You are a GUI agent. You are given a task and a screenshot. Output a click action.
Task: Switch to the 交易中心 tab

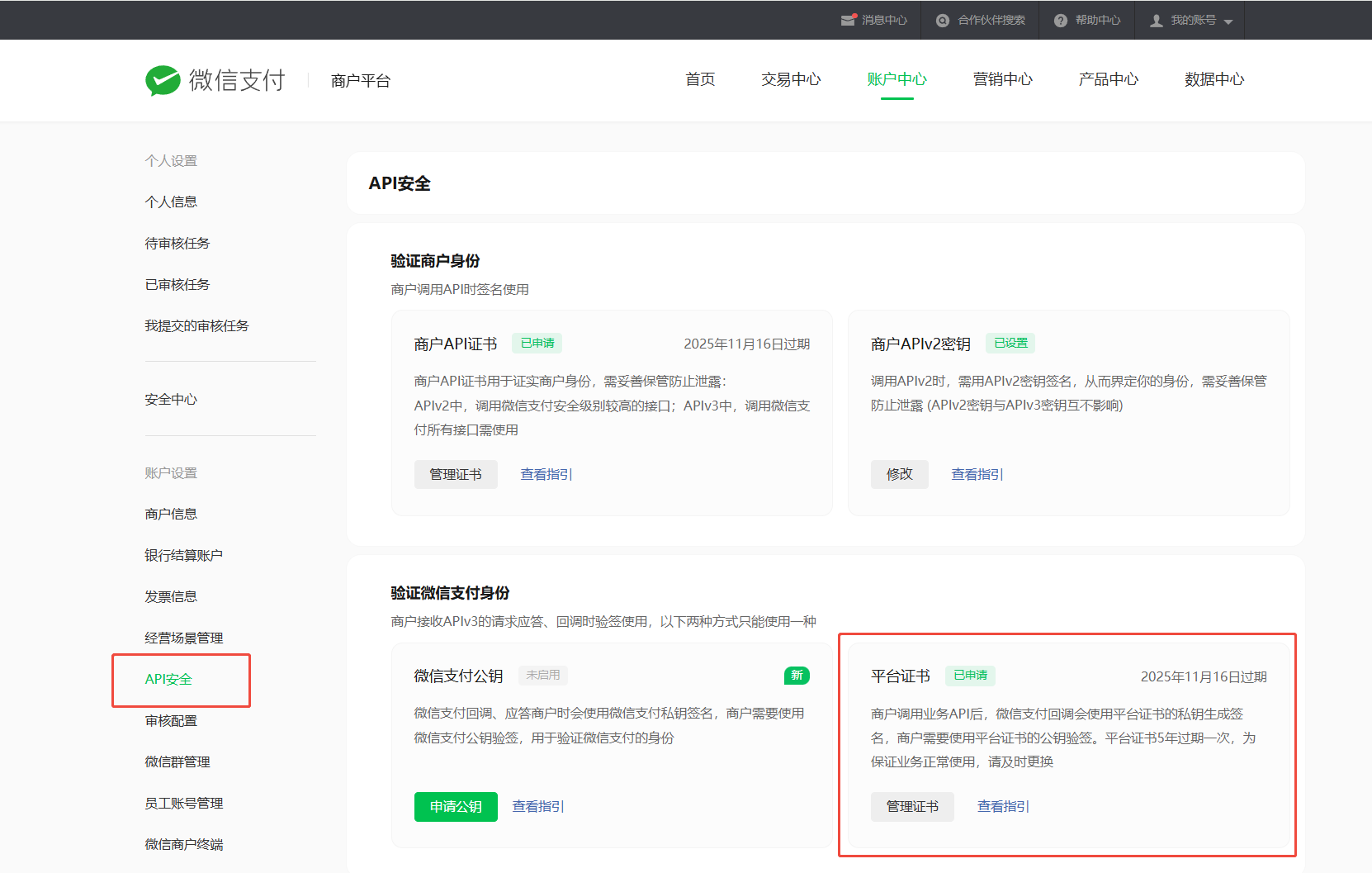[791, 79]
